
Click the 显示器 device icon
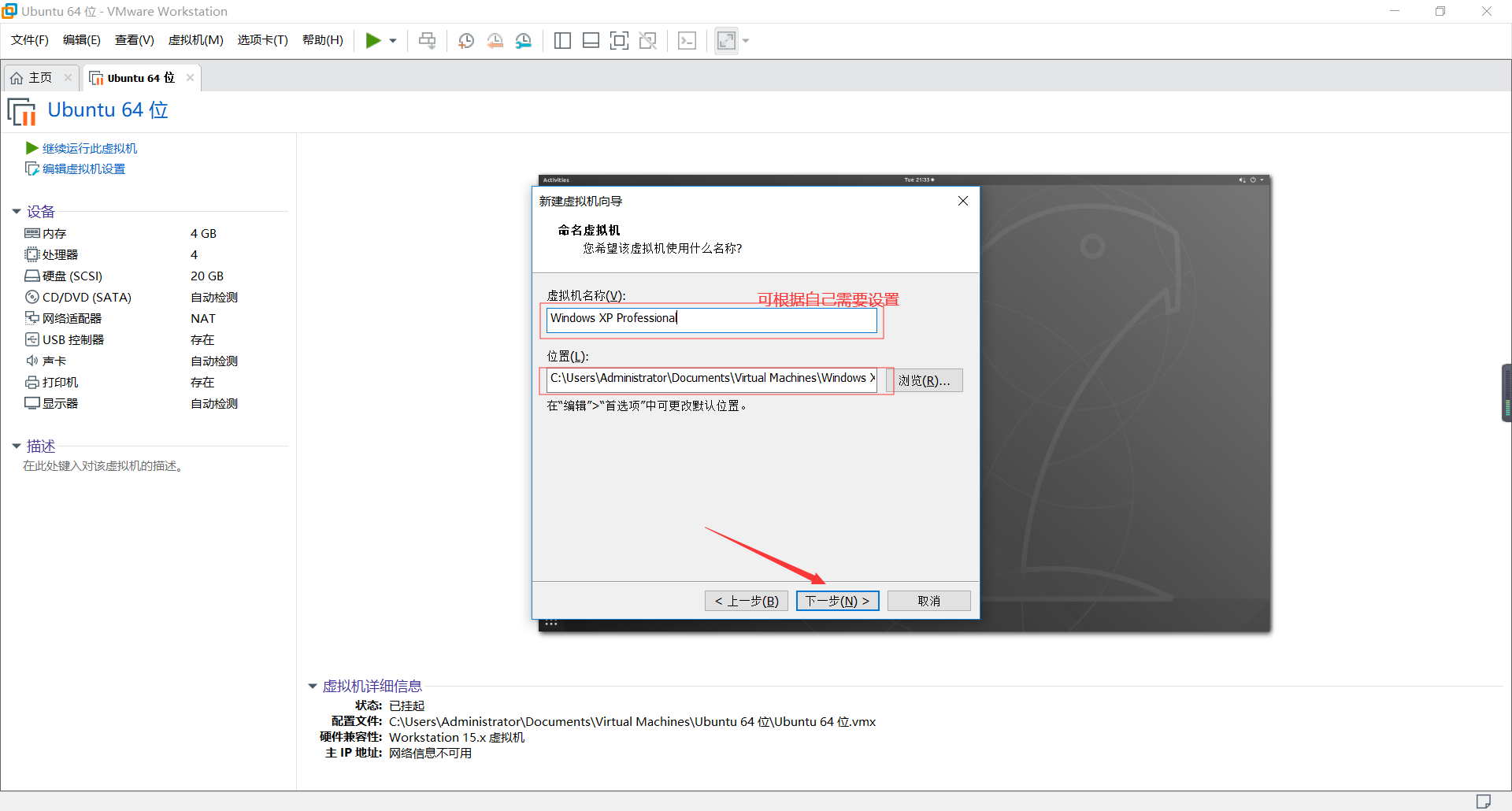tap(32, 403)
